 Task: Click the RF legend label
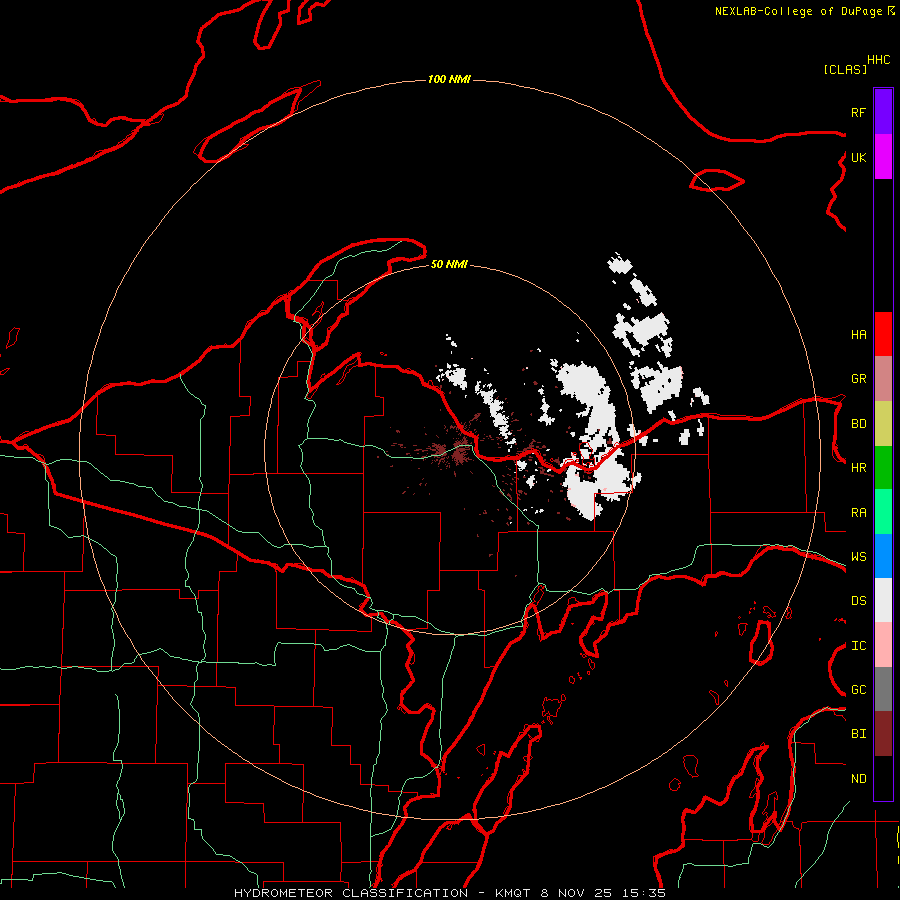click(858, 112)
